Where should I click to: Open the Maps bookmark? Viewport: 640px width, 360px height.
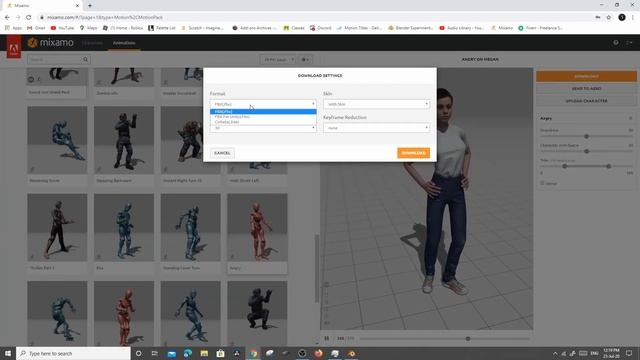tap(89, 28)
